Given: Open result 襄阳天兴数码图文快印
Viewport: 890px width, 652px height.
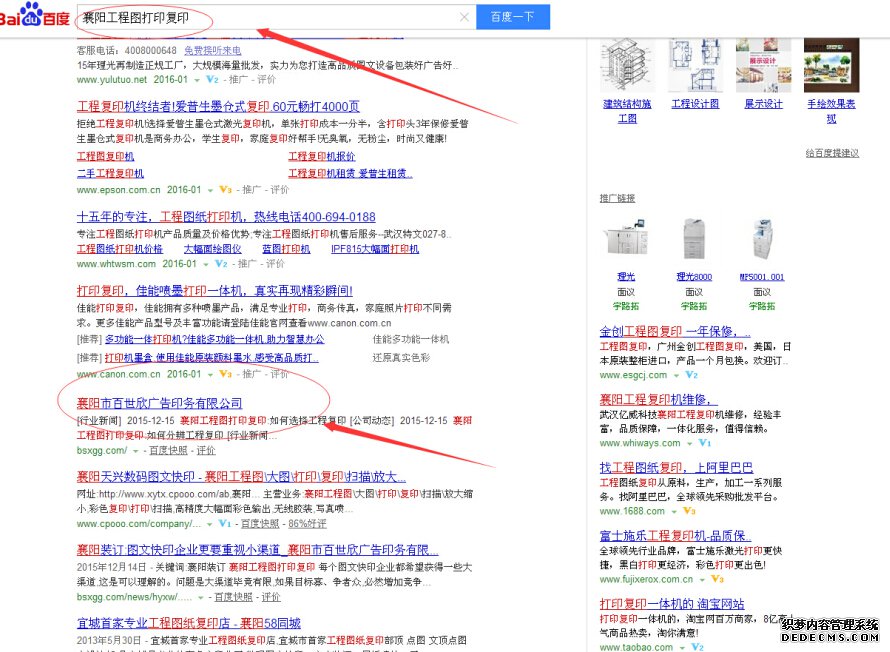Looking at the screenshot, I should [241, 477].
